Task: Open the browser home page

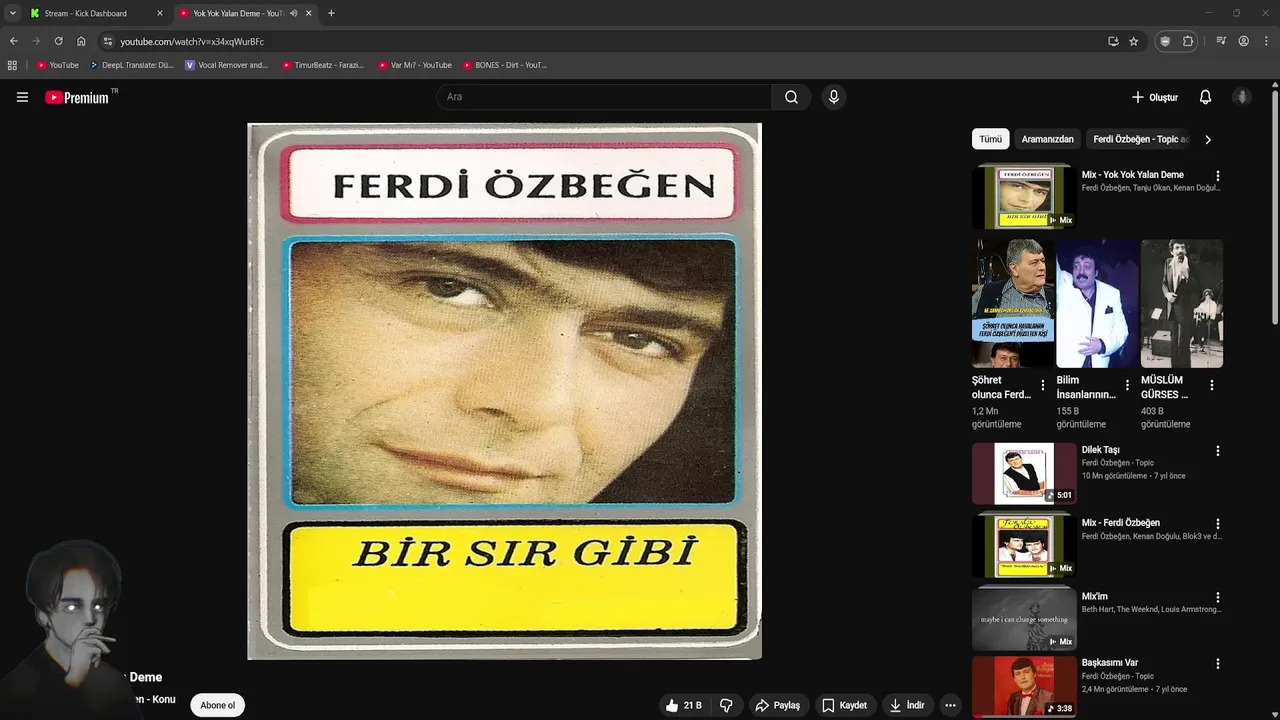Action: 81,41
